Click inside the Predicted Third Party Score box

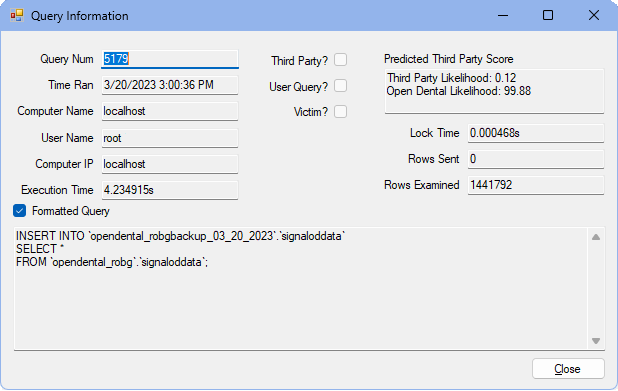coord(494,91)
